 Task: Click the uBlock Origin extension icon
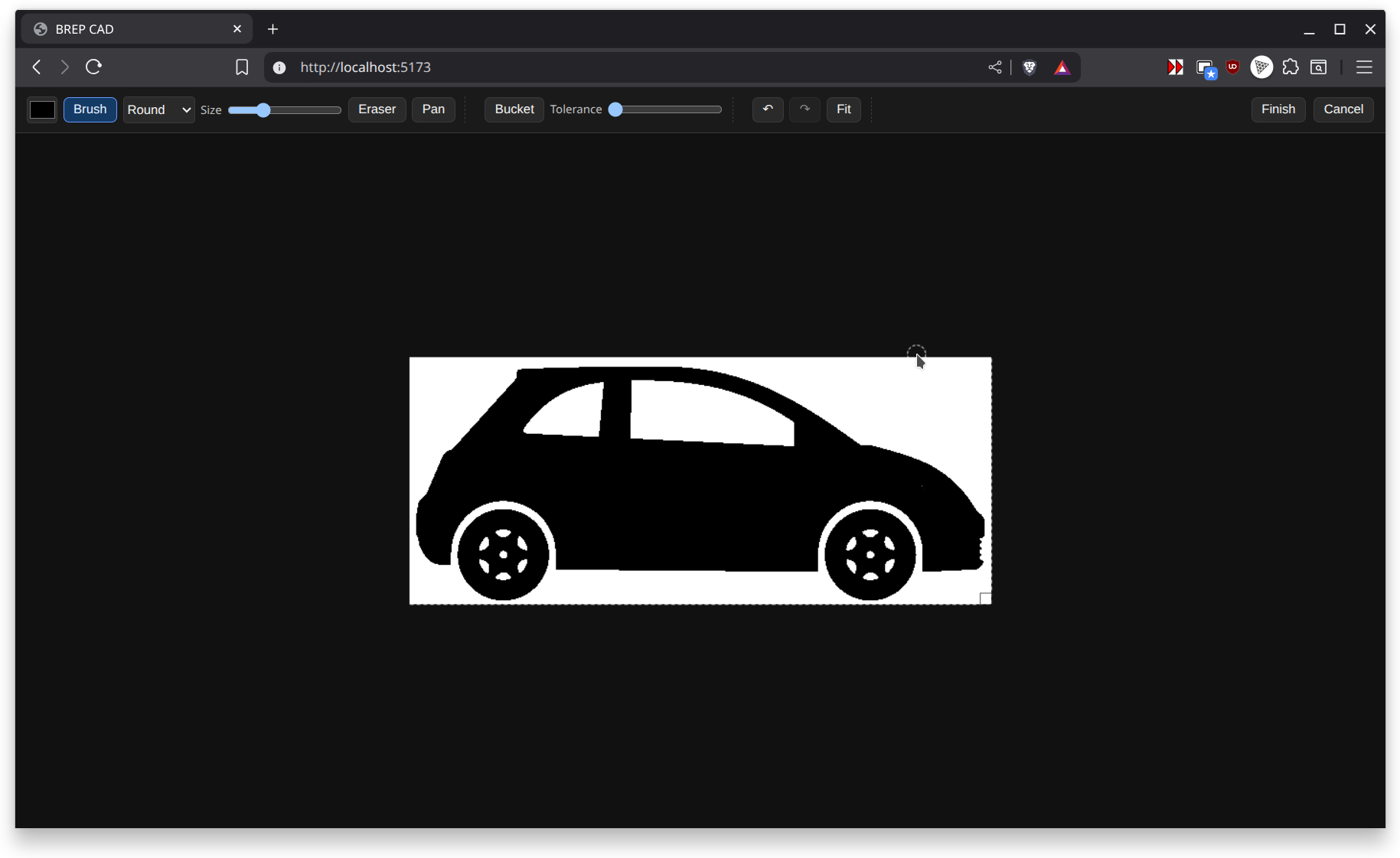click(x=1232, y=67)
